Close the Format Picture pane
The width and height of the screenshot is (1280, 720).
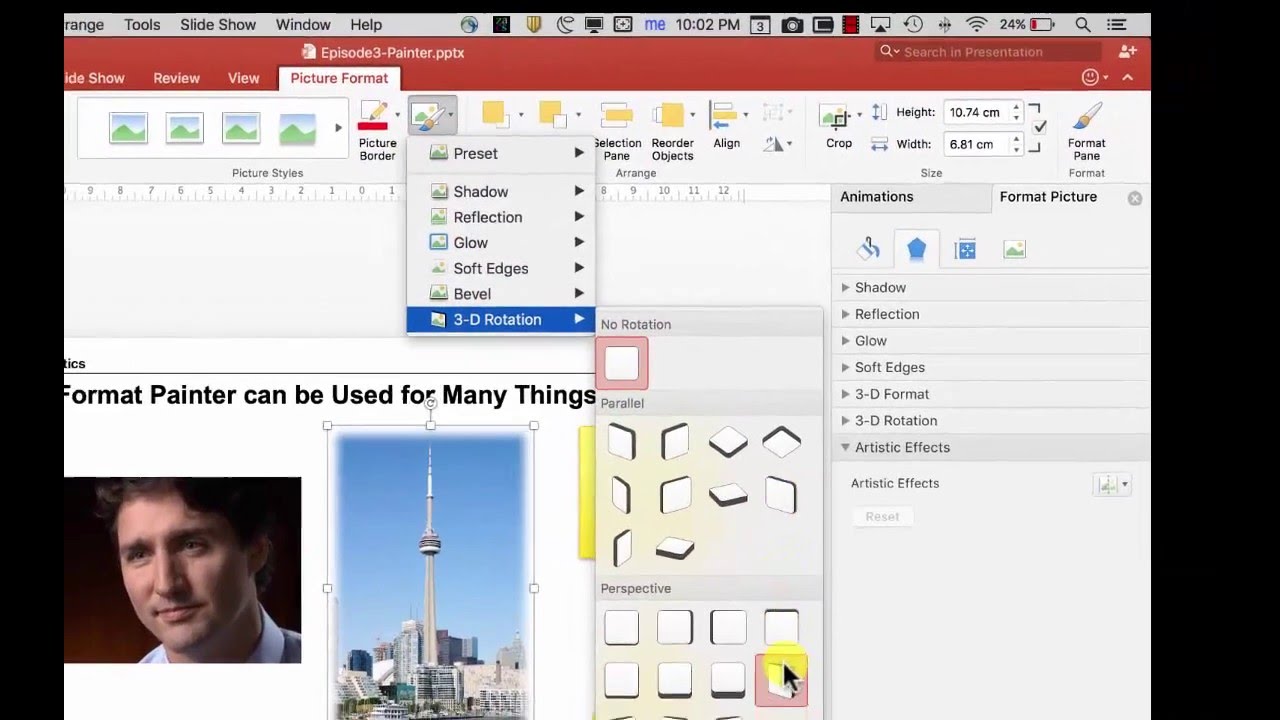tap(1135, 199)
